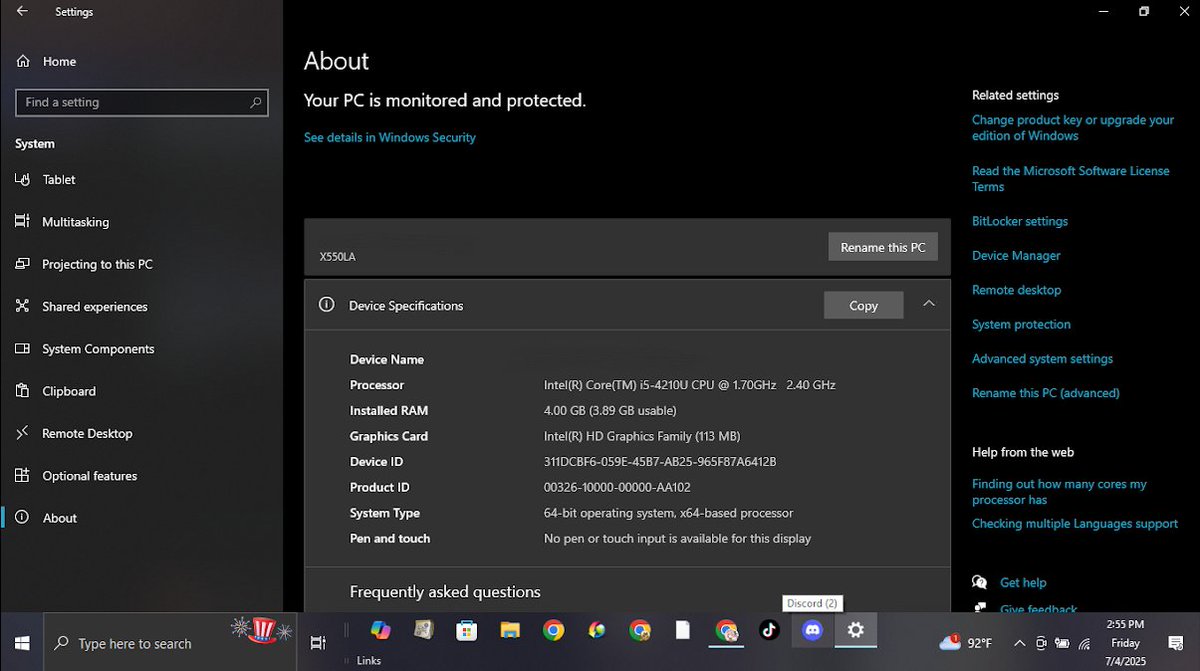This screenshot has height=671, width=1200.
Task: Open the blank document icon in the taskbar
Action: (683, 630)
